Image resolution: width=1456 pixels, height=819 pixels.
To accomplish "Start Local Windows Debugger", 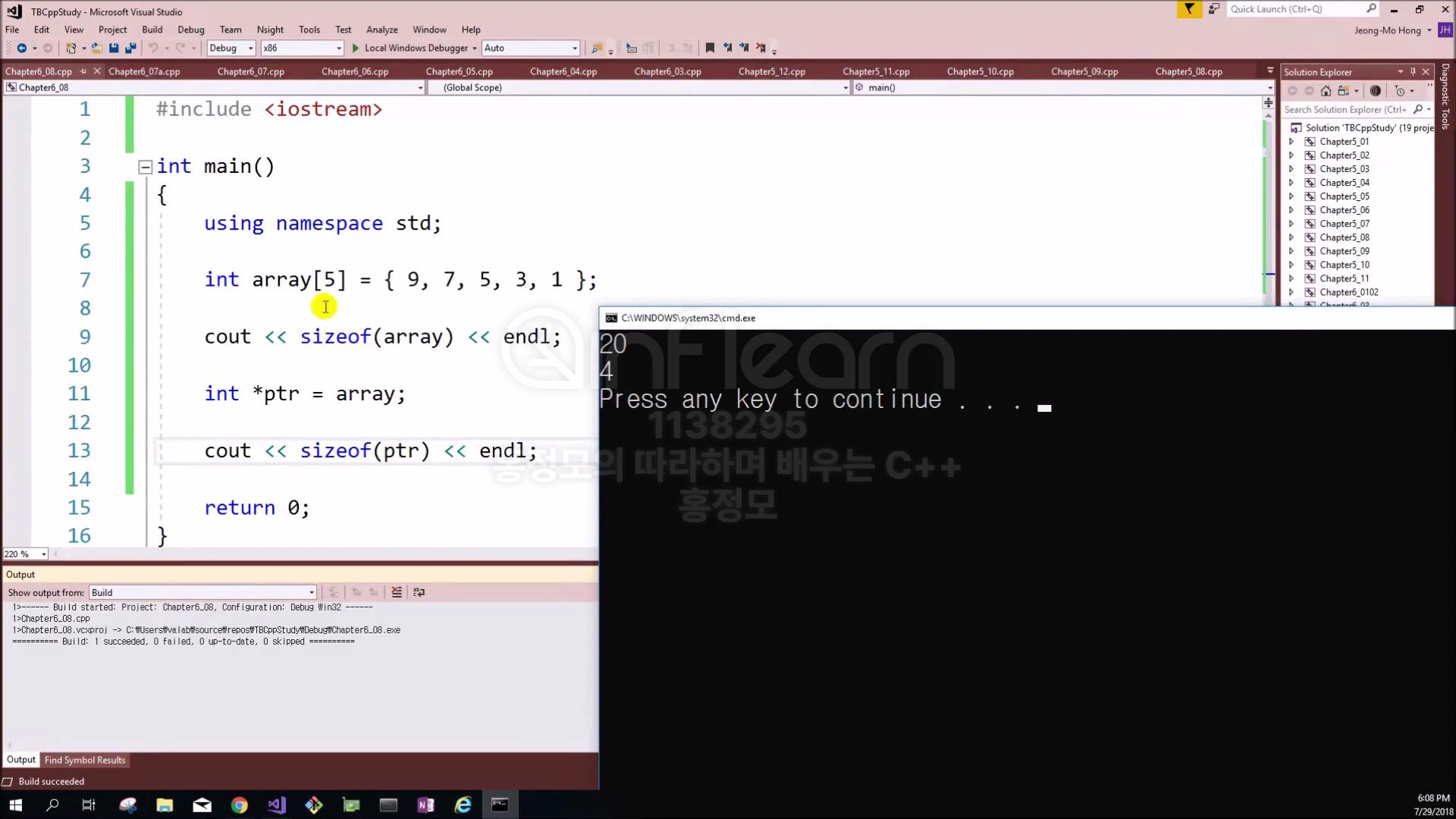I will pos(409,48).
